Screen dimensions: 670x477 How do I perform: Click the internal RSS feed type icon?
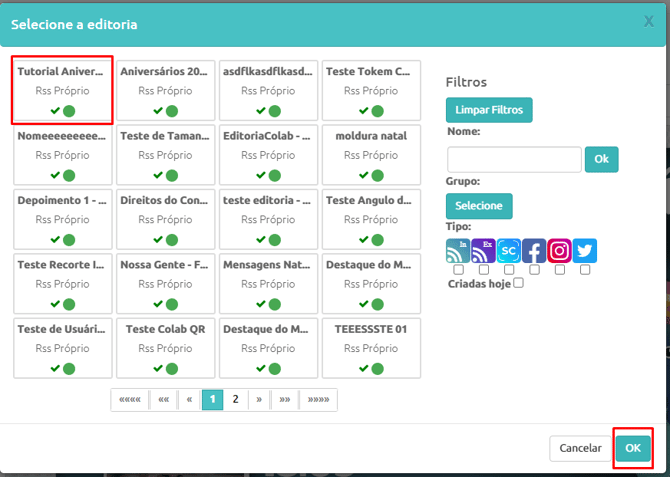pyautogui.click(x=458, y=250)
